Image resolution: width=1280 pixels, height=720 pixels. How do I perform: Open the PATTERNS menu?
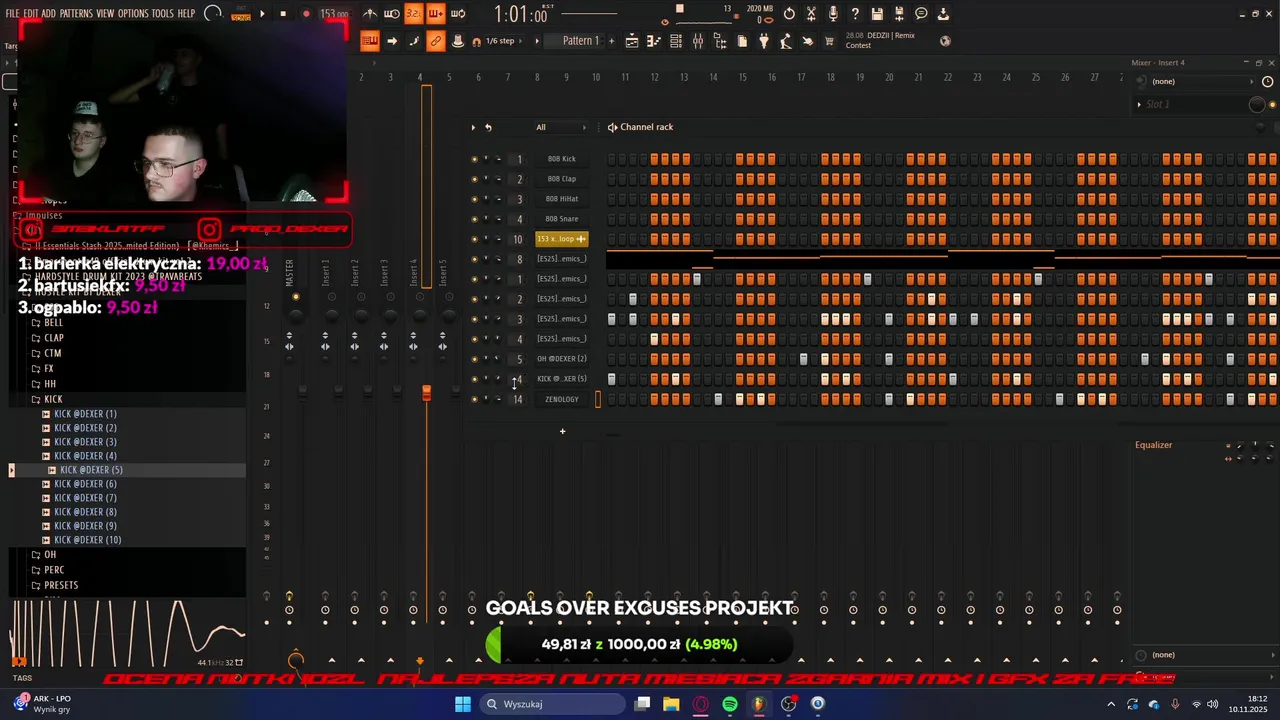tap(76, 14)
